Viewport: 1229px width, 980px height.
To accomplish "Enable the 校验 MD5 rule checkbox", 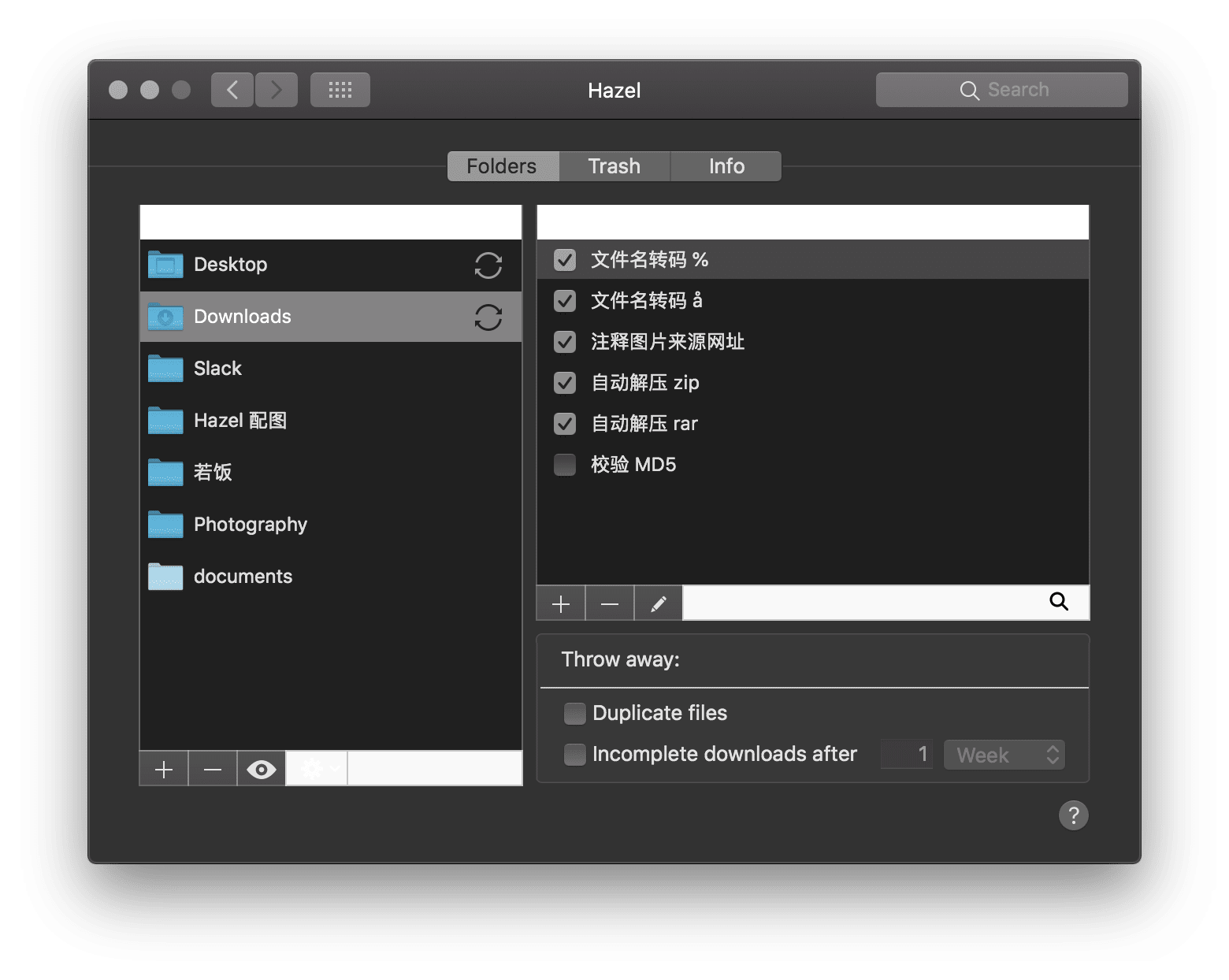I will (x=565, y=465).
